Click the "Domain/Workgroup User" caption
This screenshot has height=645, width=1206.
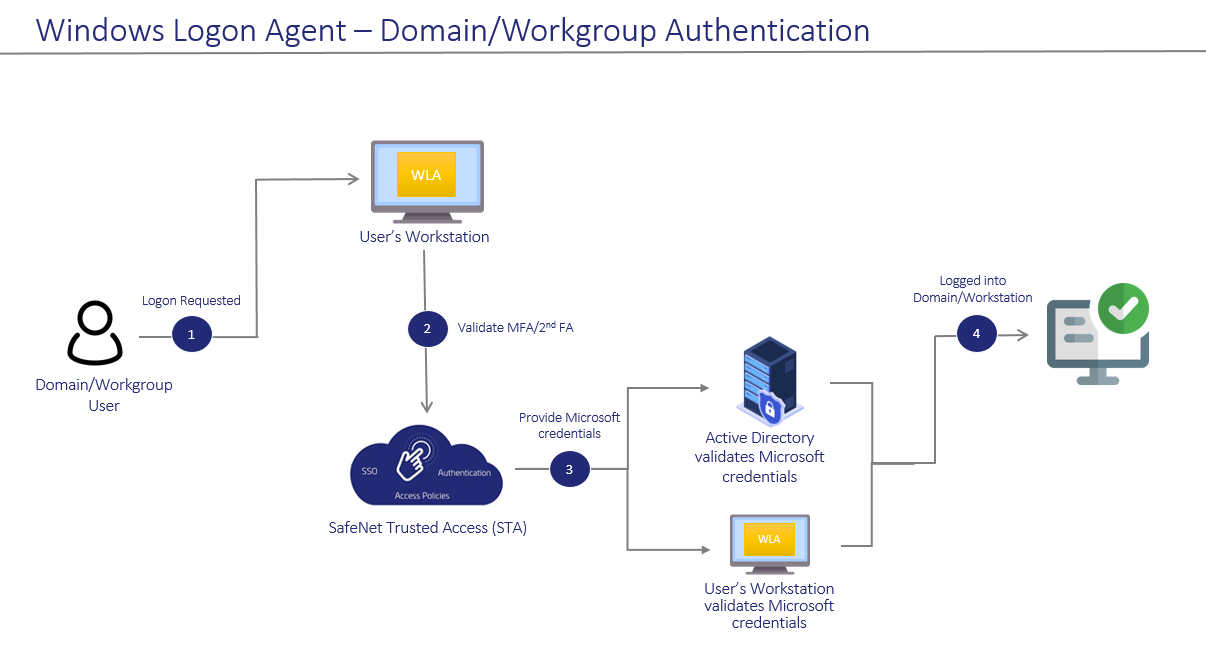pos(104,395)
